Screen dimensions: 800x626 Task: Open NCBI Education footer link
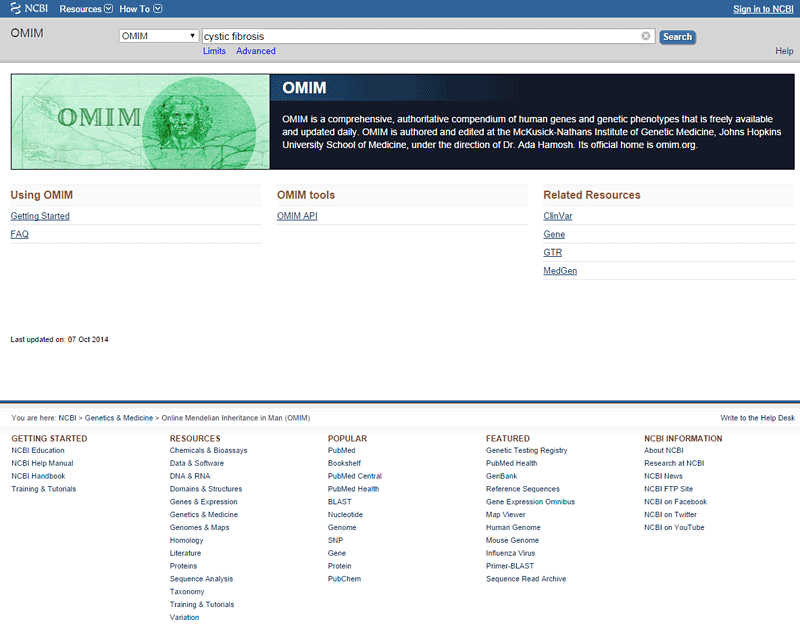pyautogui.click(x=38, y=450)
